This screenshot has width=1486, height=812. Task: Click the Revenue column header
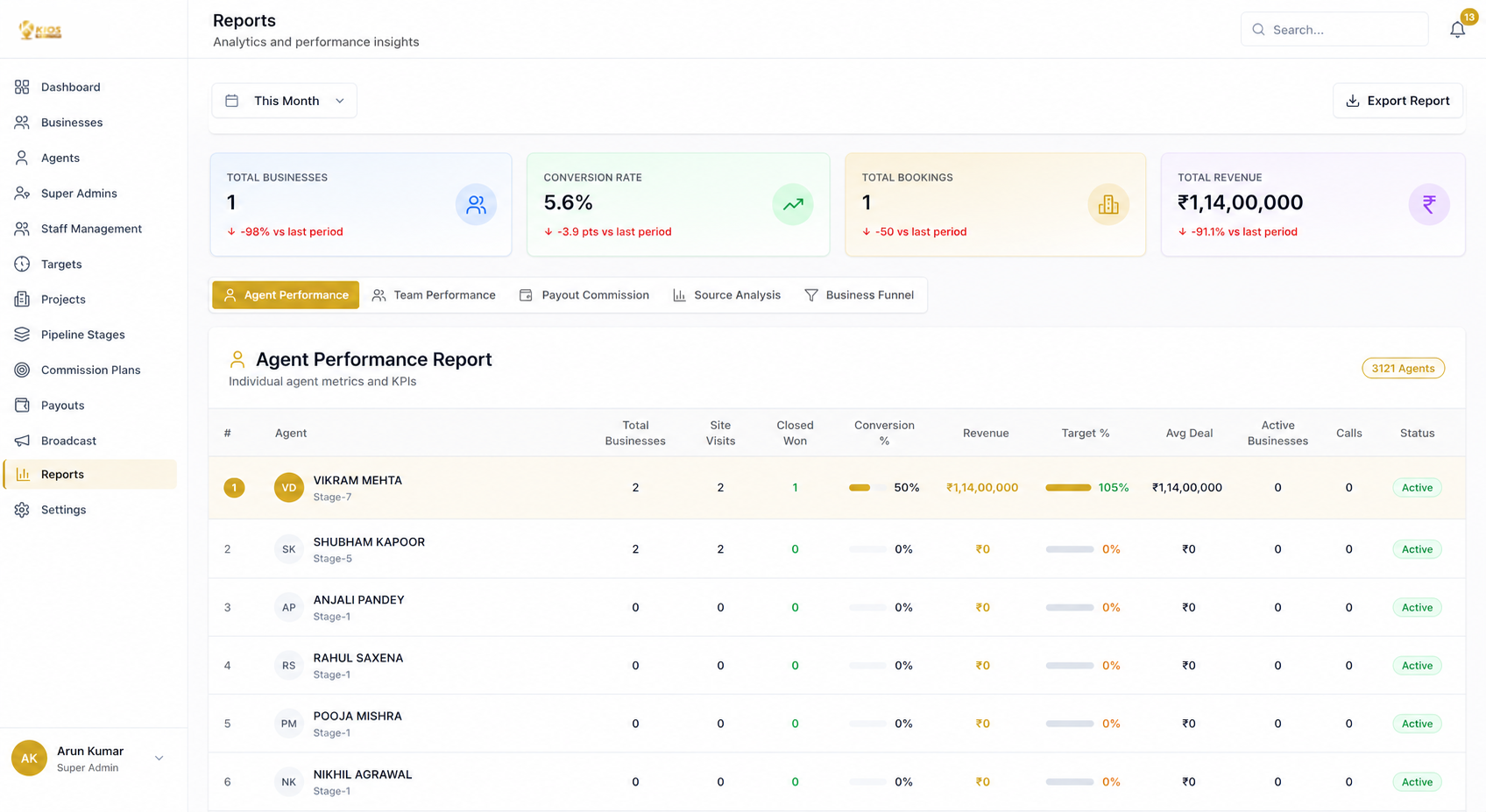pos(986,433)
